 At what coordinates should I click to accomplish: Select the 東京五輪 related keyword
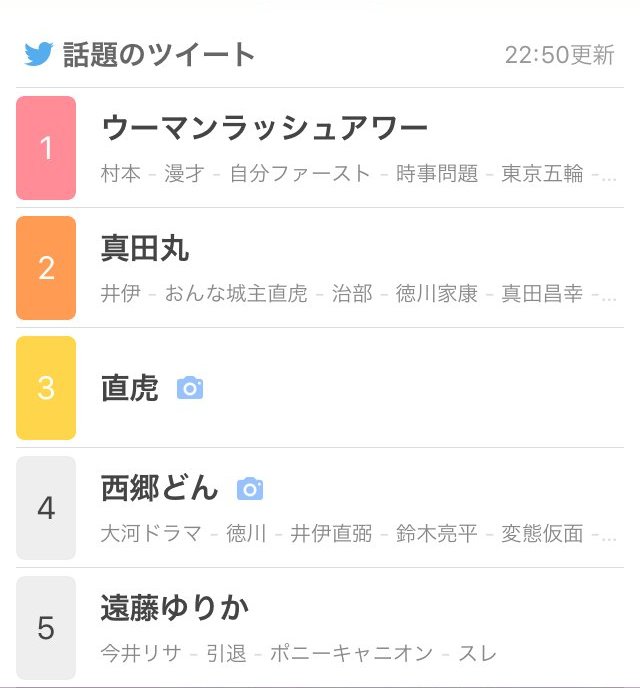click(x=542, y=173)
